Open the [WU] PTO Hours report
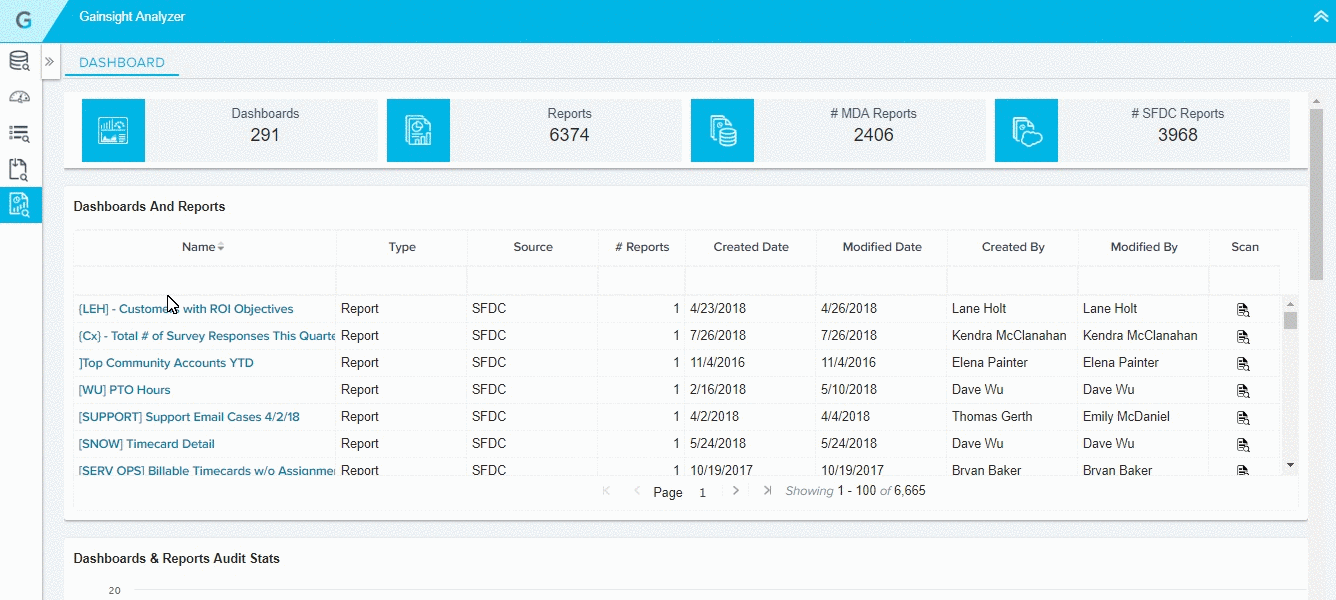This screenshot has width=1336, height=600. [125, 390]
